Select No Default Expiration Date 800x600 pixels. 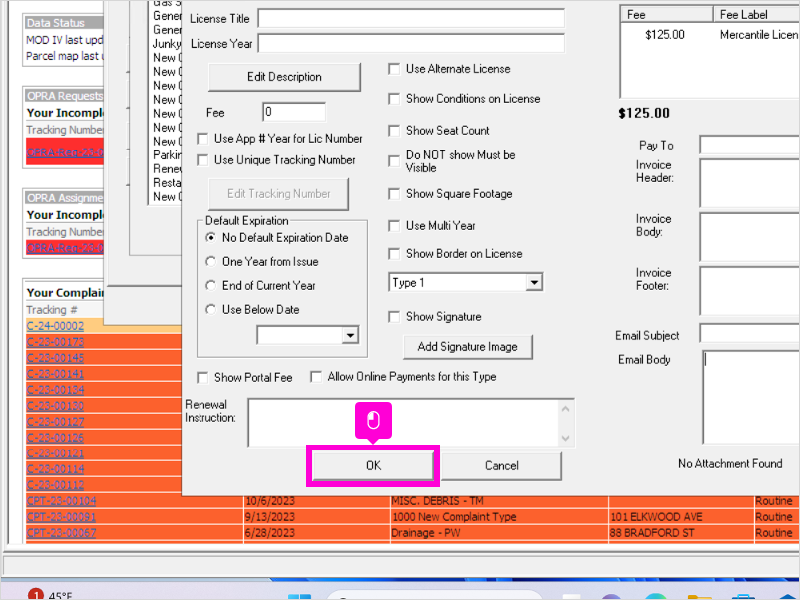point(210,238)
